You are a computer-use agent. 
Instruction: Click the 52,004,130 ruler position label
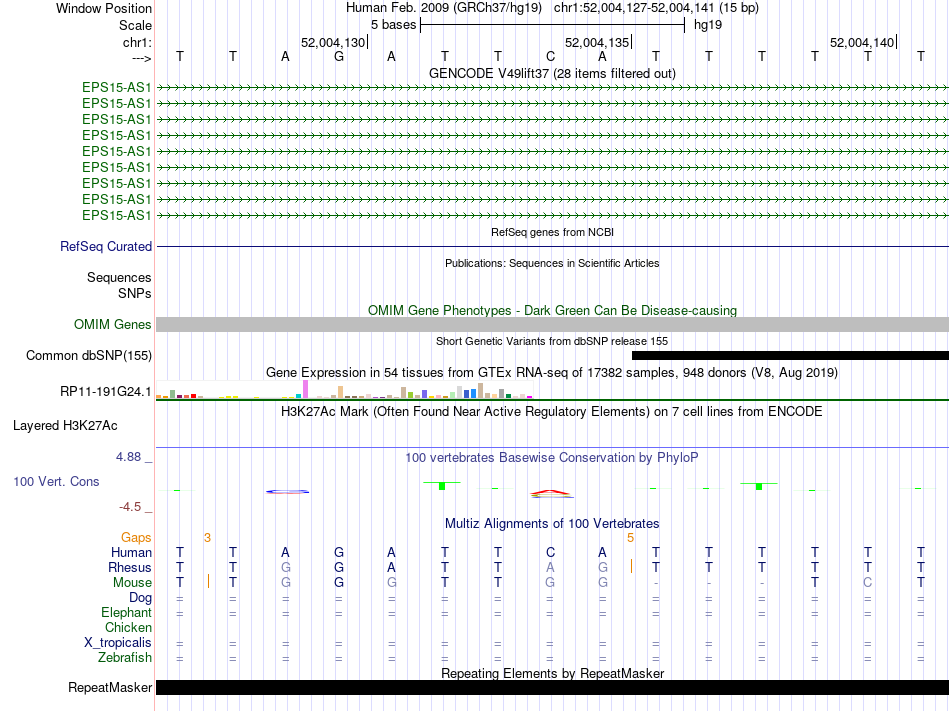pos(333,42)
